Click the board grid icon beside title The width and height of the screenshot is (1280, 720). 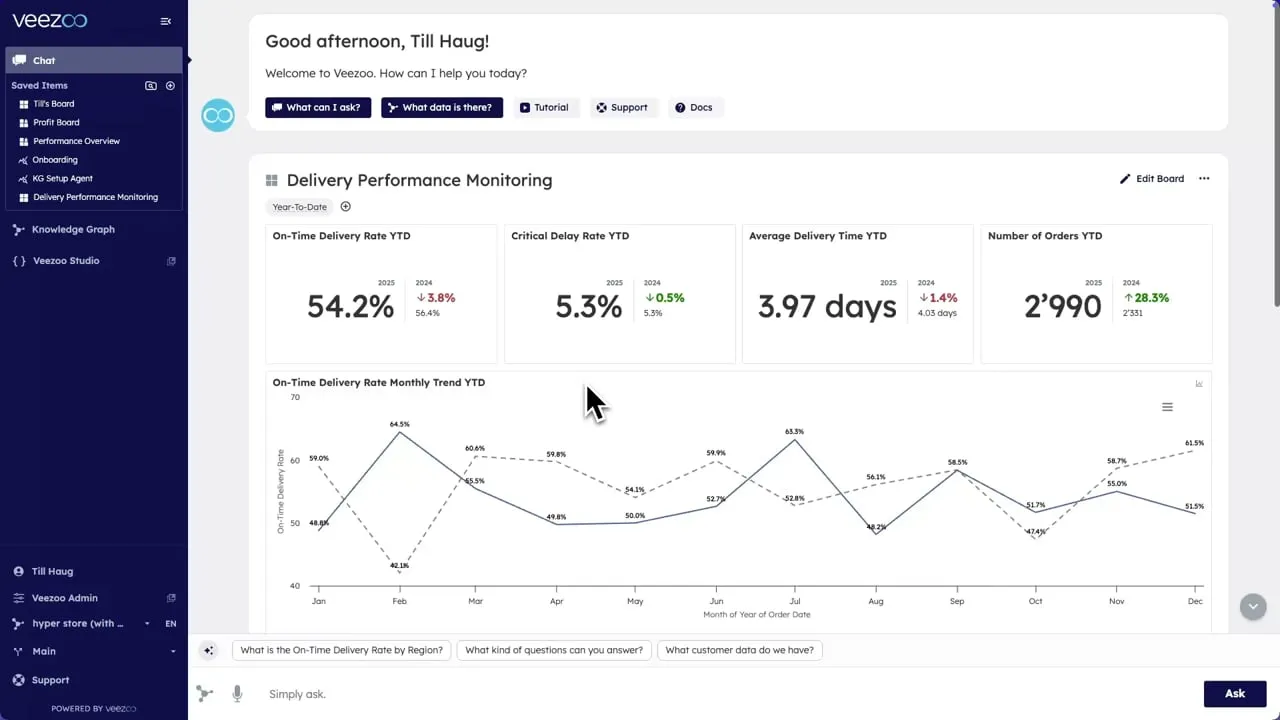pos(271,181)
